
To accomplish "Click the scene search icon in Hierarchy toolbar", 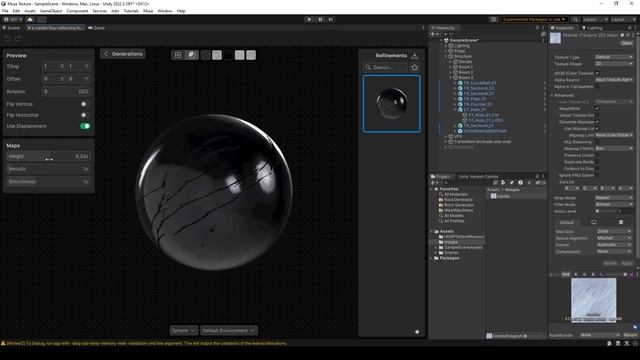I will (x=543, y=34).
